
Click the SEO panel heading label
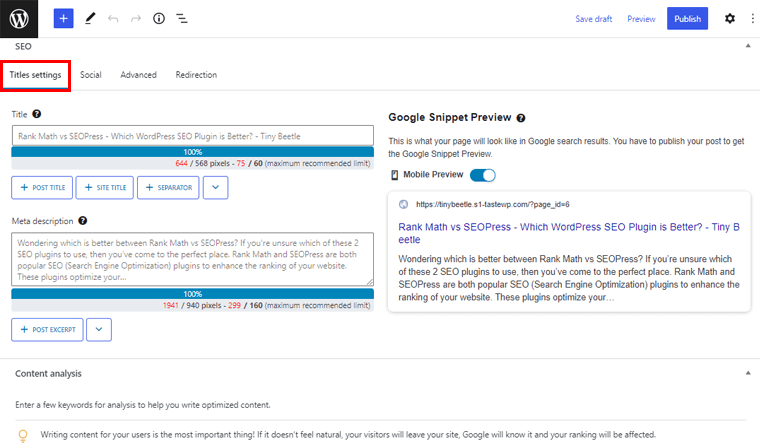(x=23, y=47)
